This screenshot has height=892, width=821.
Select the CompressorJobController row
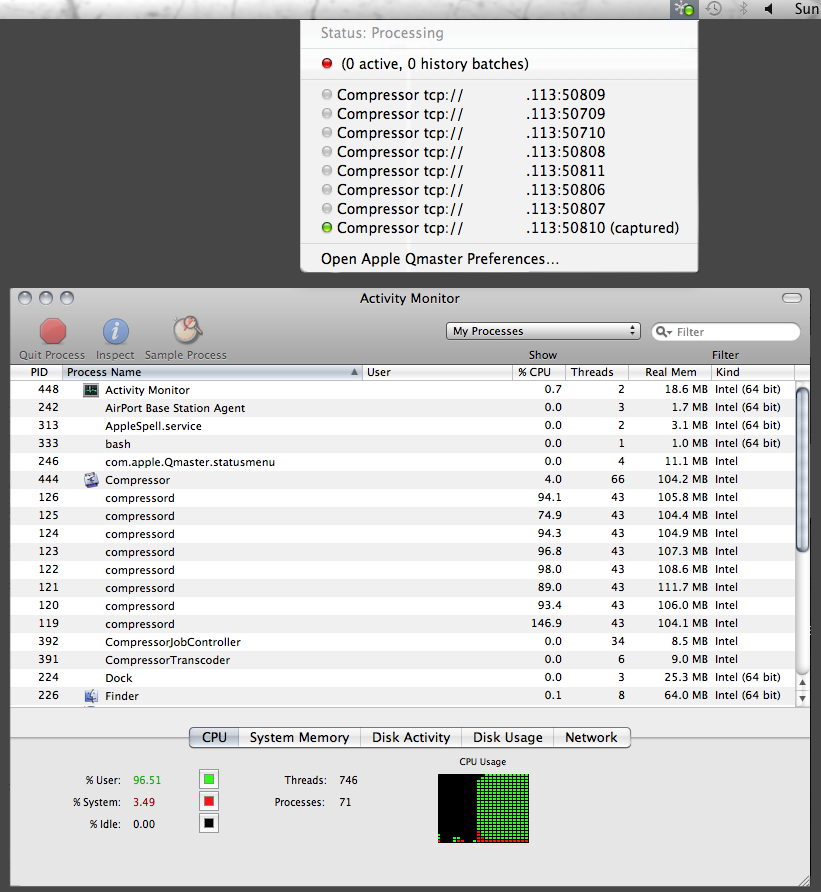click(x=402, y=642)
